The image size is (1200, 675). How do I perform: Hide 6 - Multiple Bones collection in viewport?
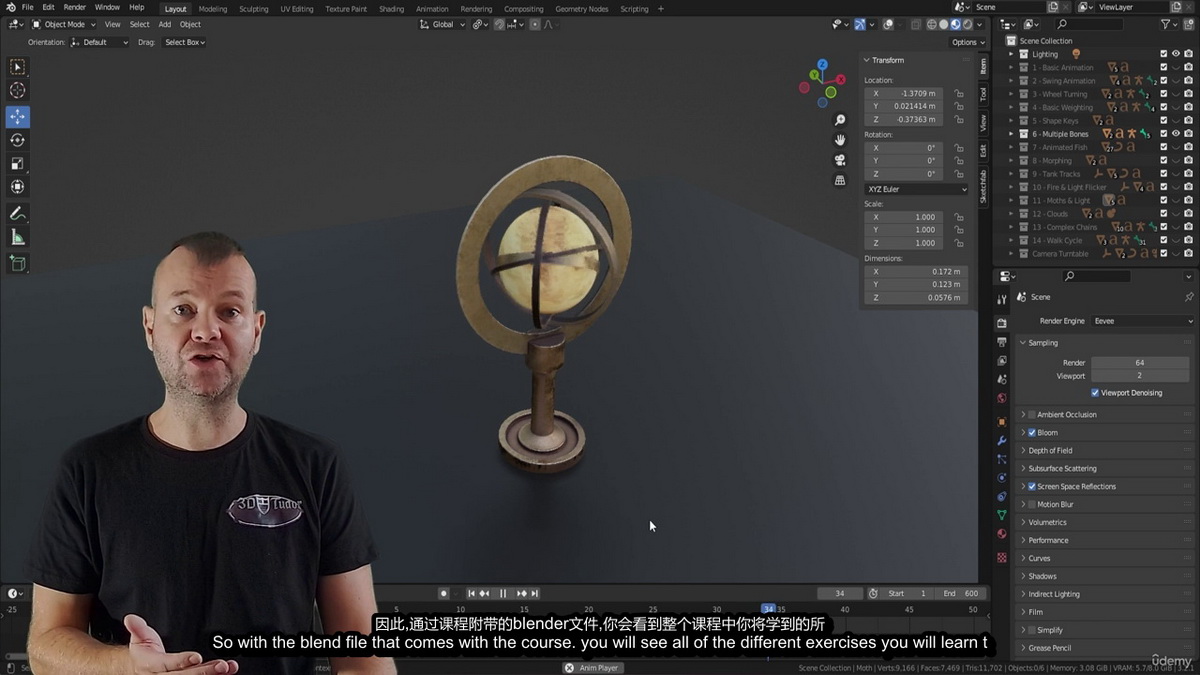click(1176, 134)
